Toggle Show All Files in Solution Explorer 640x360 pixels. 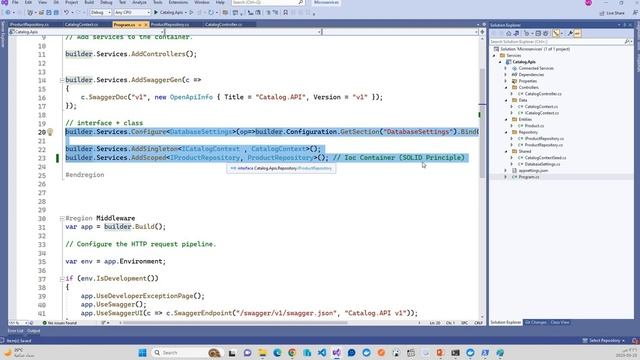pos(546,33)
